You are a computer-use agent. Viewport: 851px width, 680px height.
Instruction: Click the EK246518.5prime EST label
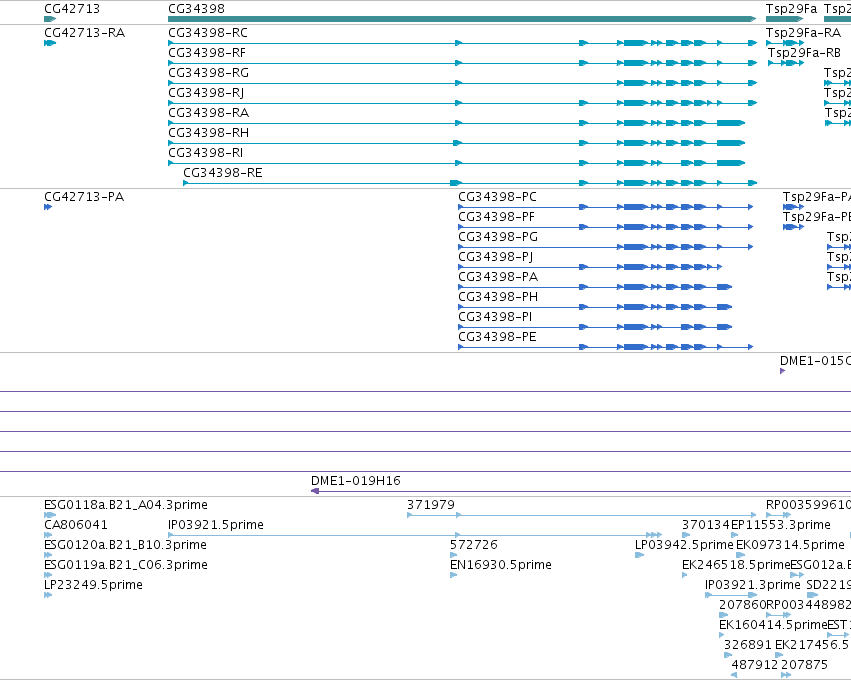(x=736, y=565)
